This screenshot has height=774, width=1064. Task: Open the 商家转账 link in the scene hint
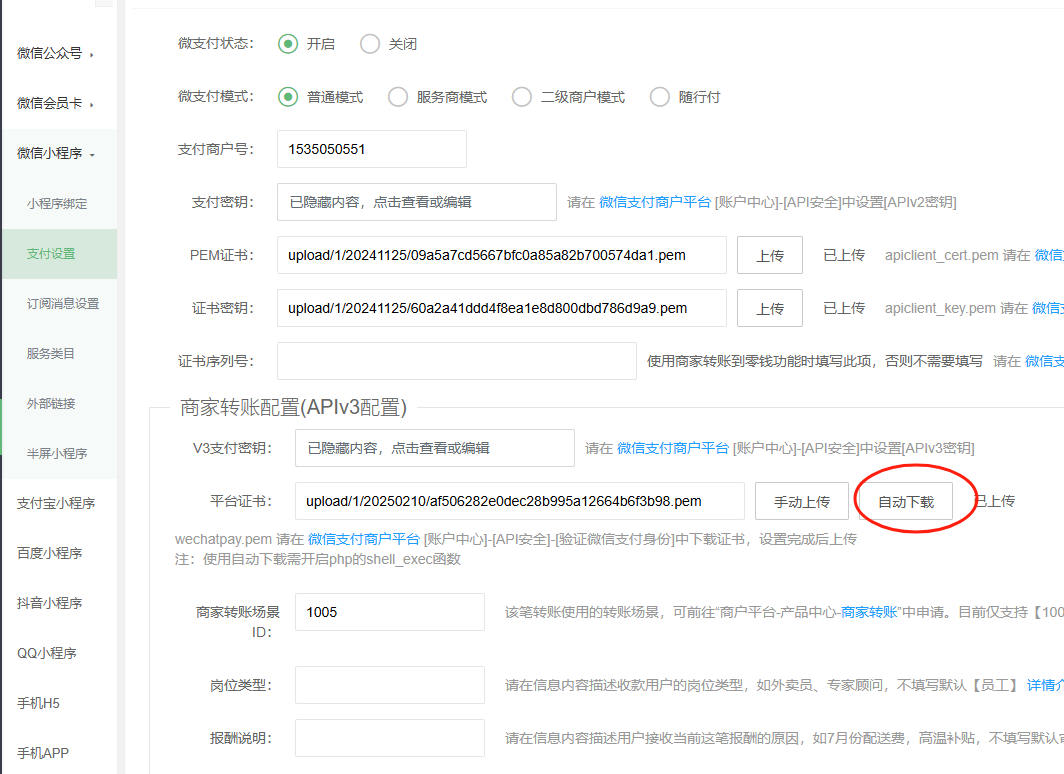click(868, 612)
